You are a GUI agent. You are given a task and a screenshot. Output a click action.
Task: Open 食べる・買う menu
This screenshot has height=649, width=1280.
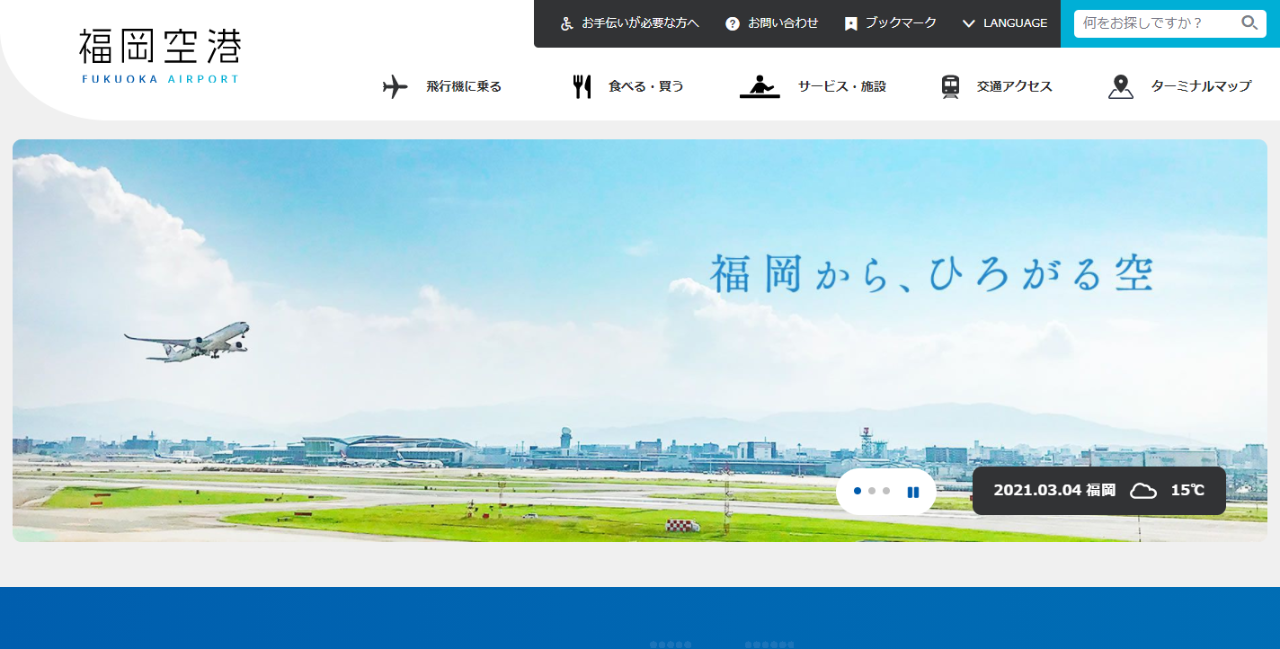(646, 87)
